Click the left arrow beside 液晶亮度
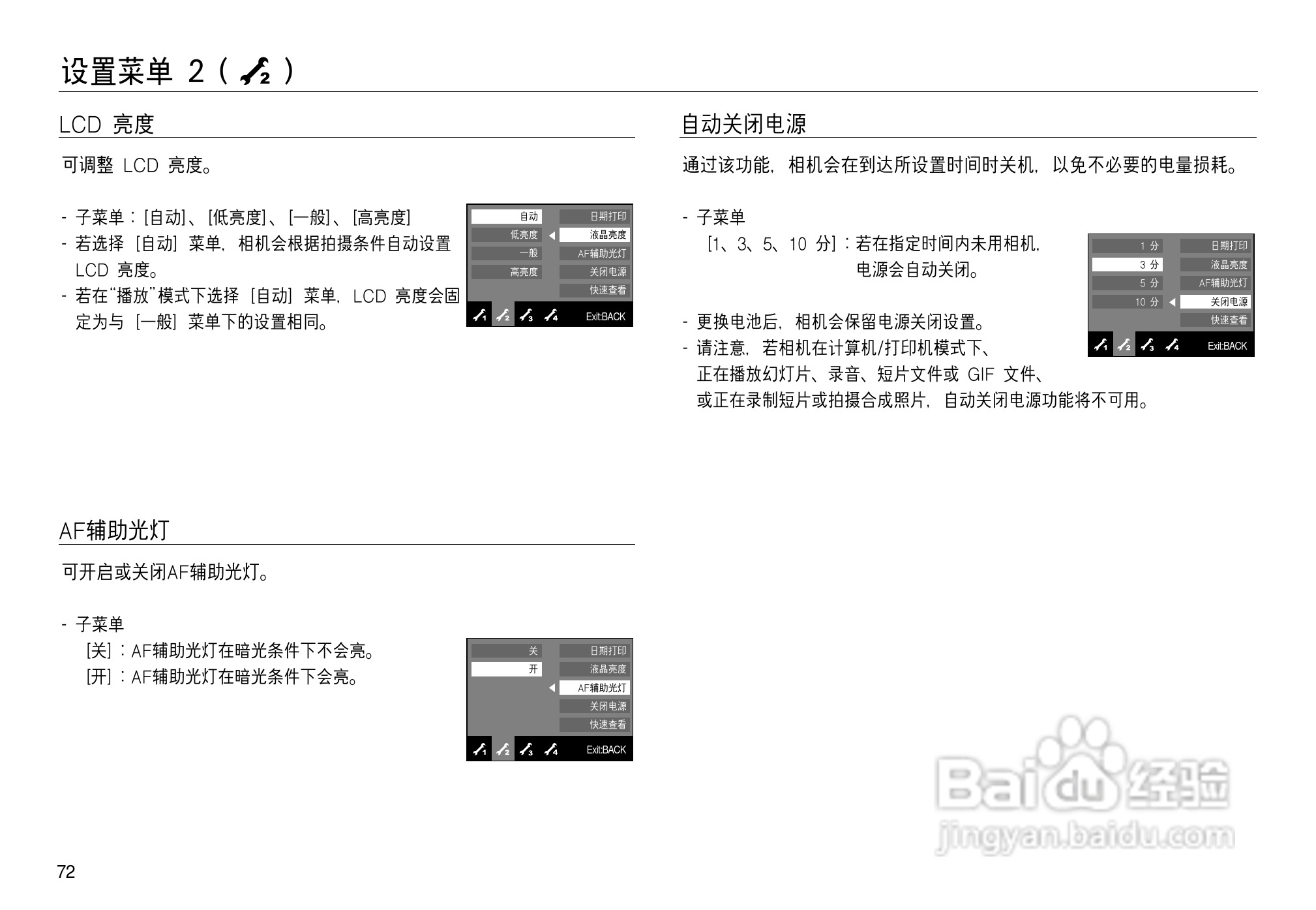Image resolution: width=1316 pixels, height=910 pixels. coord(552,234)
